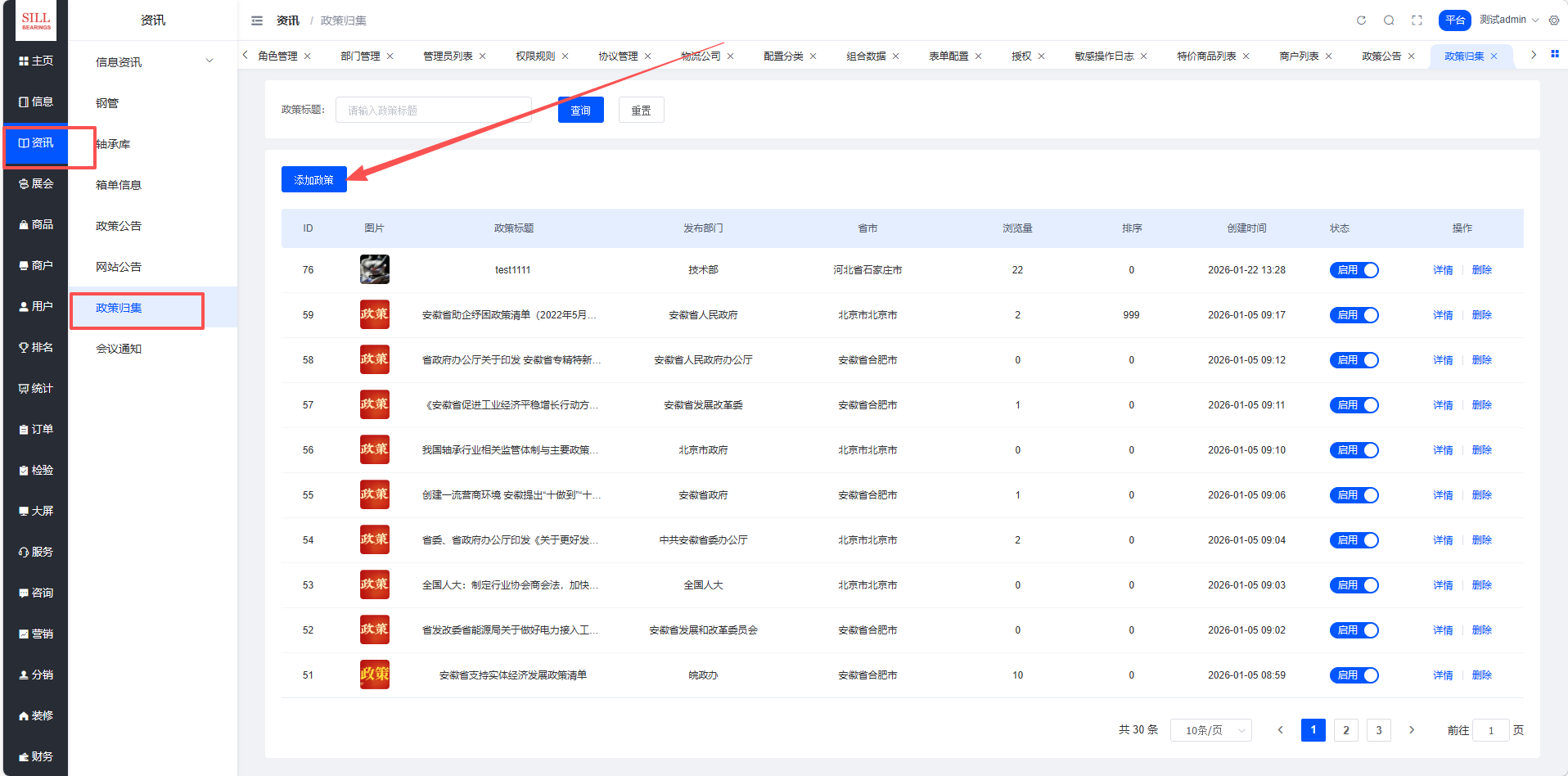Click the refresh icon in top header
Viewport: 1568px width, 776px height.
(1361, 20)
